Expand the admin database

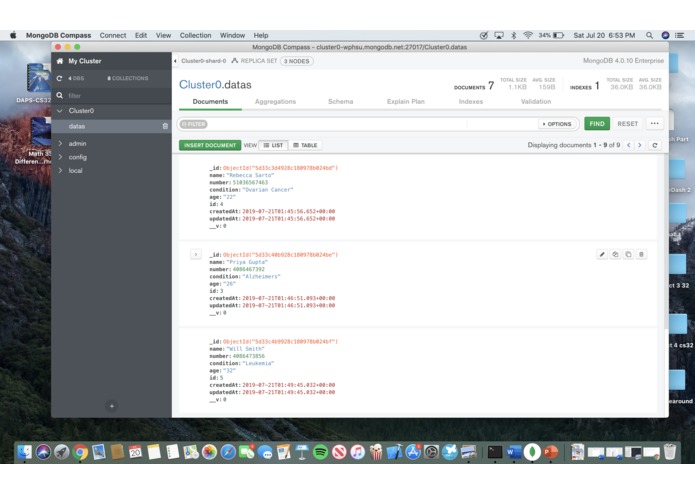tap(60, 144)
